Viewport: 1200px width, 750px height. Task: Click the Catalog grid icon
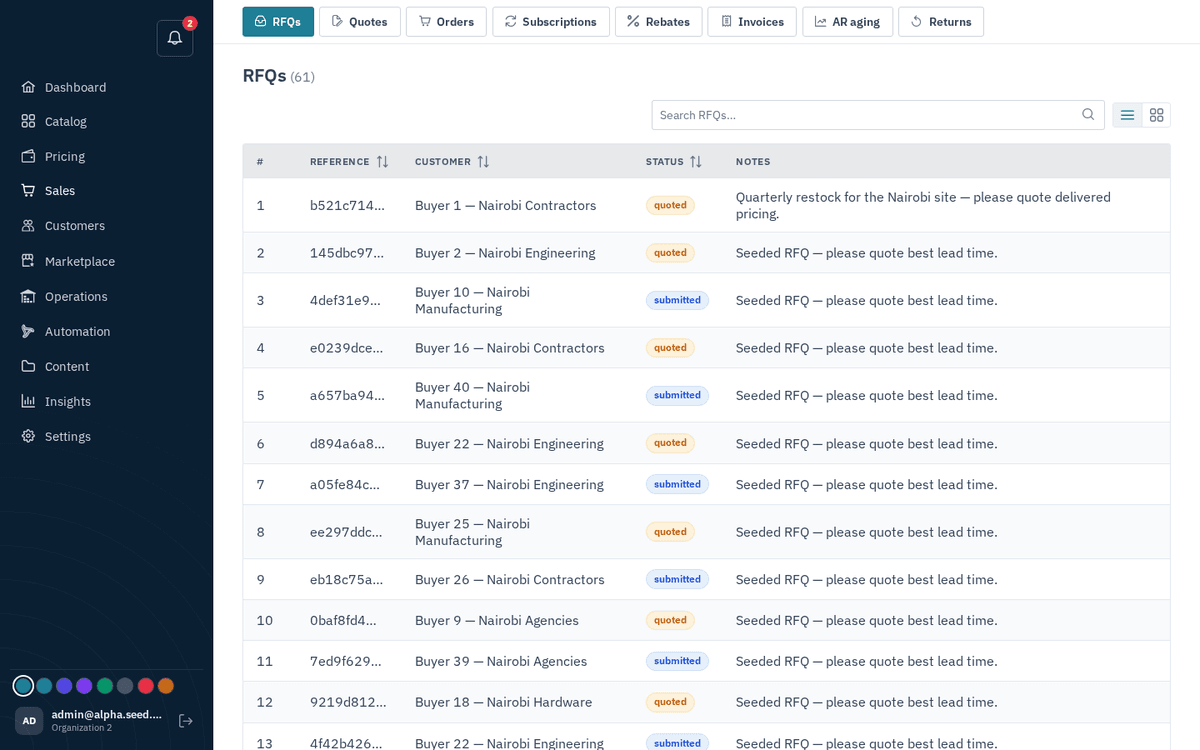pyautogui.click(x=28, y=121)
